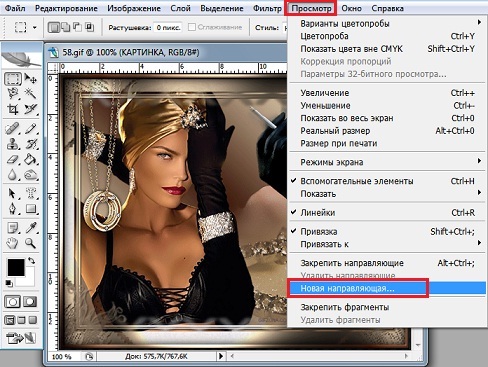Choose Закрепить фрагменты menu item
Screen dimensions: 488x367
click(387, 307)
